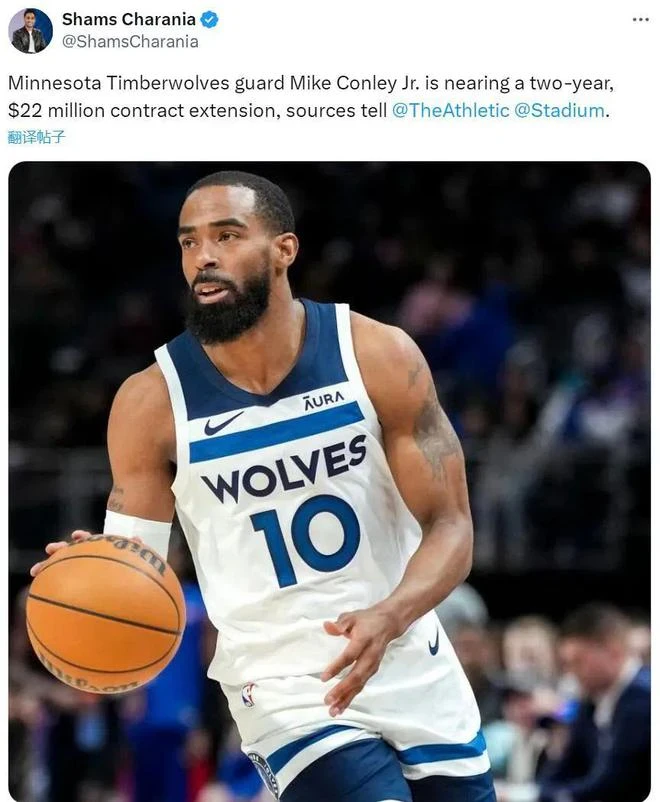660x802 pixels.
Task: Click the player's face in the photo
Action: tap(229, 258)
